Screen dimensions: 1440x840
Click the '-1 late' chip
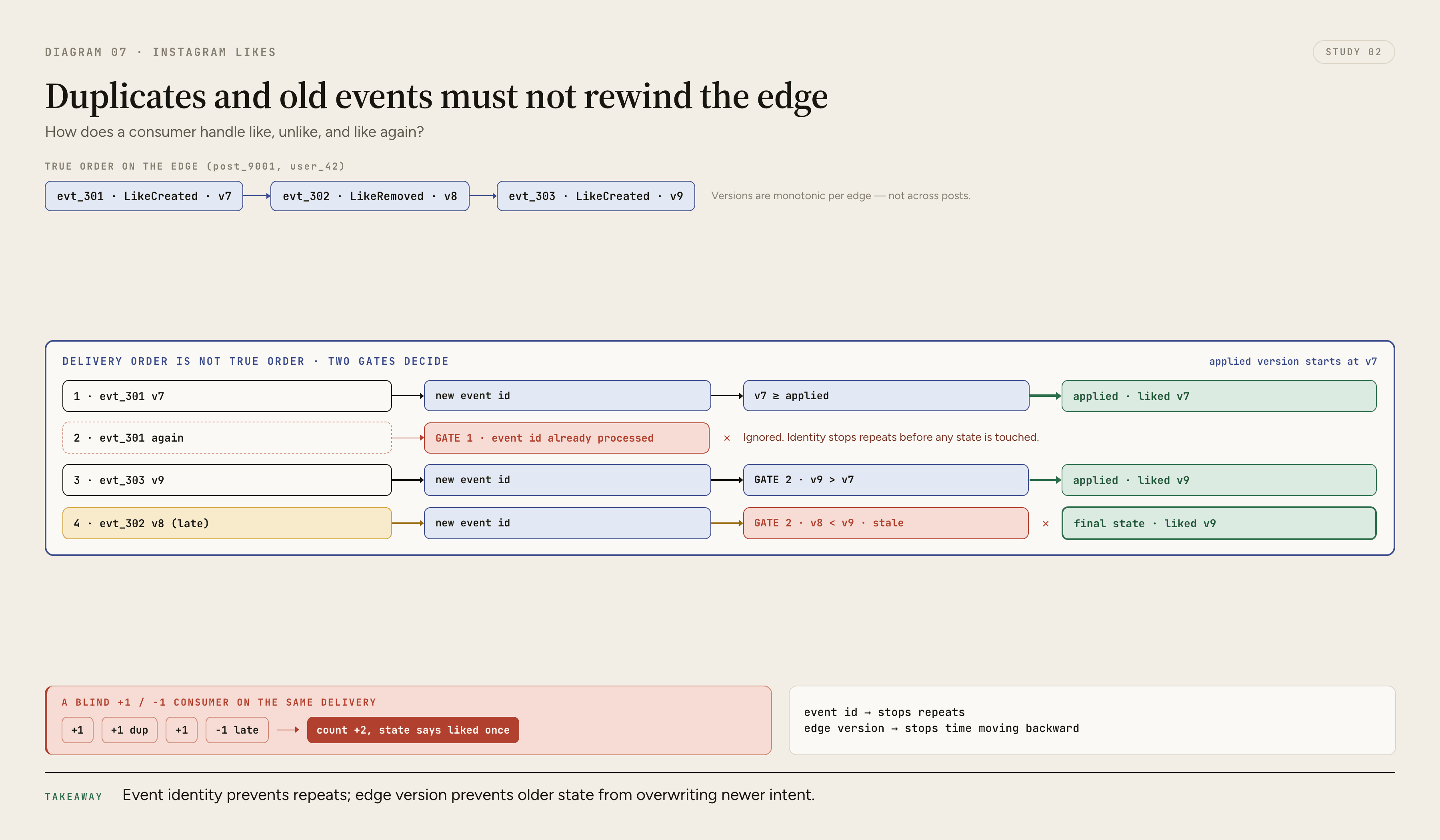[x=237, y=730]
